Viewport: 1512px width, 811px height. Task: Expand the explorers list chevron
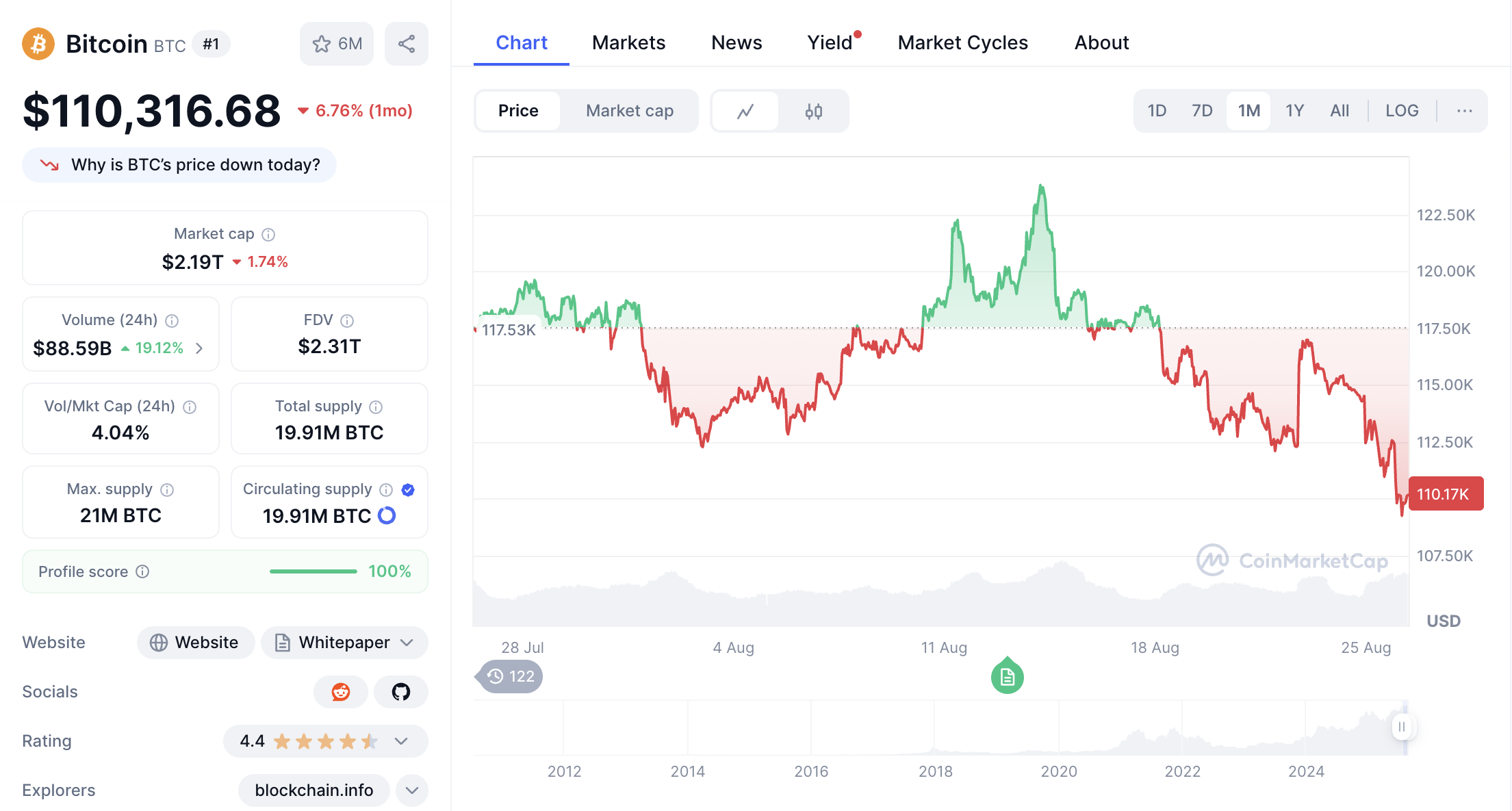412,790
